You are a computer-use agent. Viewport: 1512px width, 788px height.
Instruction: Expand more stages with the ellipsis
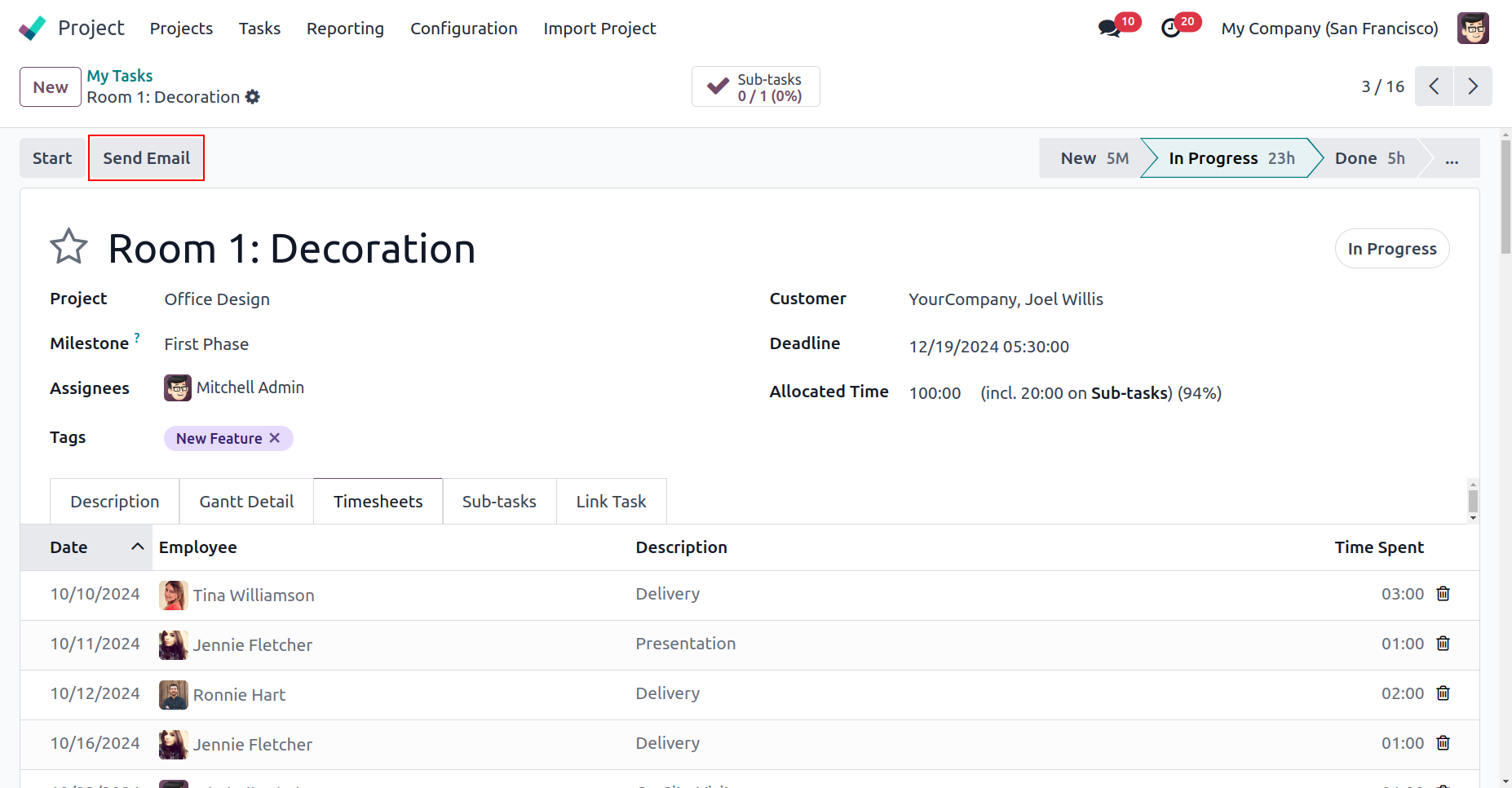click(x=1452, y=158)
